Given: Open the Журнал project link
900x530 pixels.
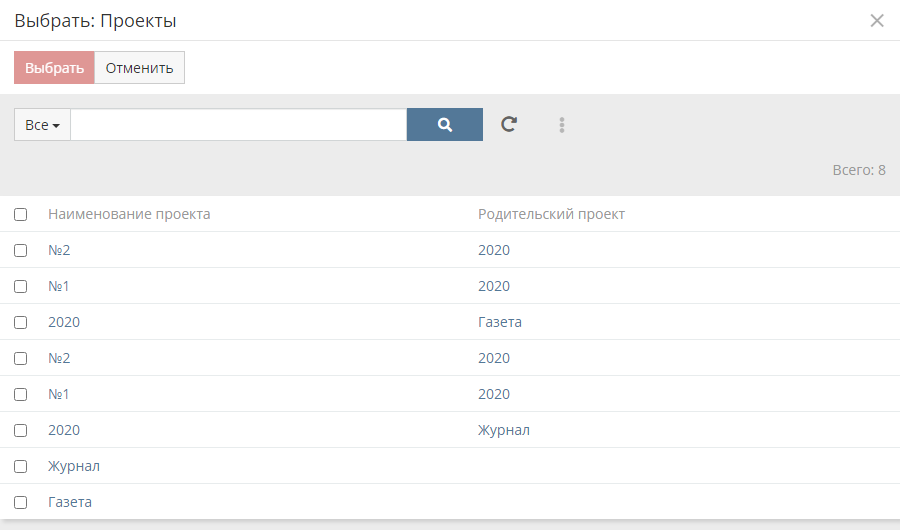Looking at the screenshot, I should (x=74, y=466).
